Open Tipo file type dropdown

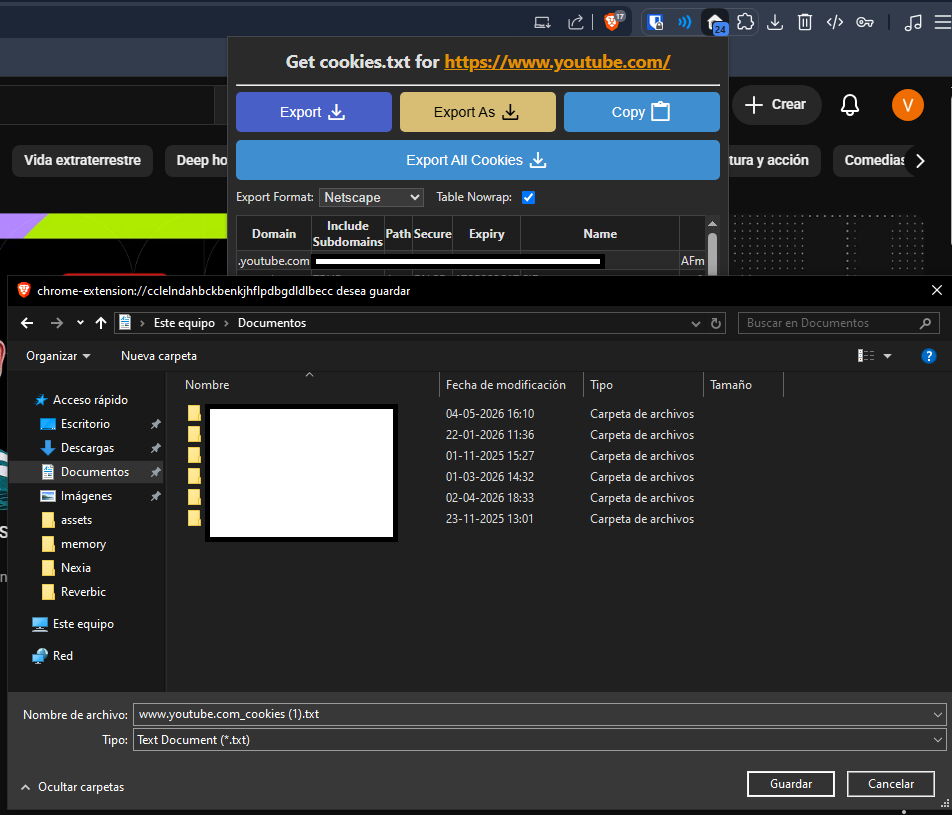click(x=938, y=740)
